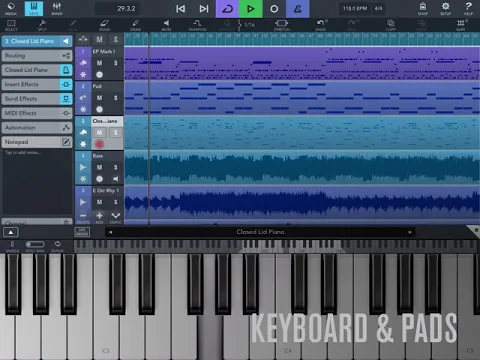The width and height of the screenshot is (480, 360).
Task: Close the keyboard panel
Action: point(476,230)
